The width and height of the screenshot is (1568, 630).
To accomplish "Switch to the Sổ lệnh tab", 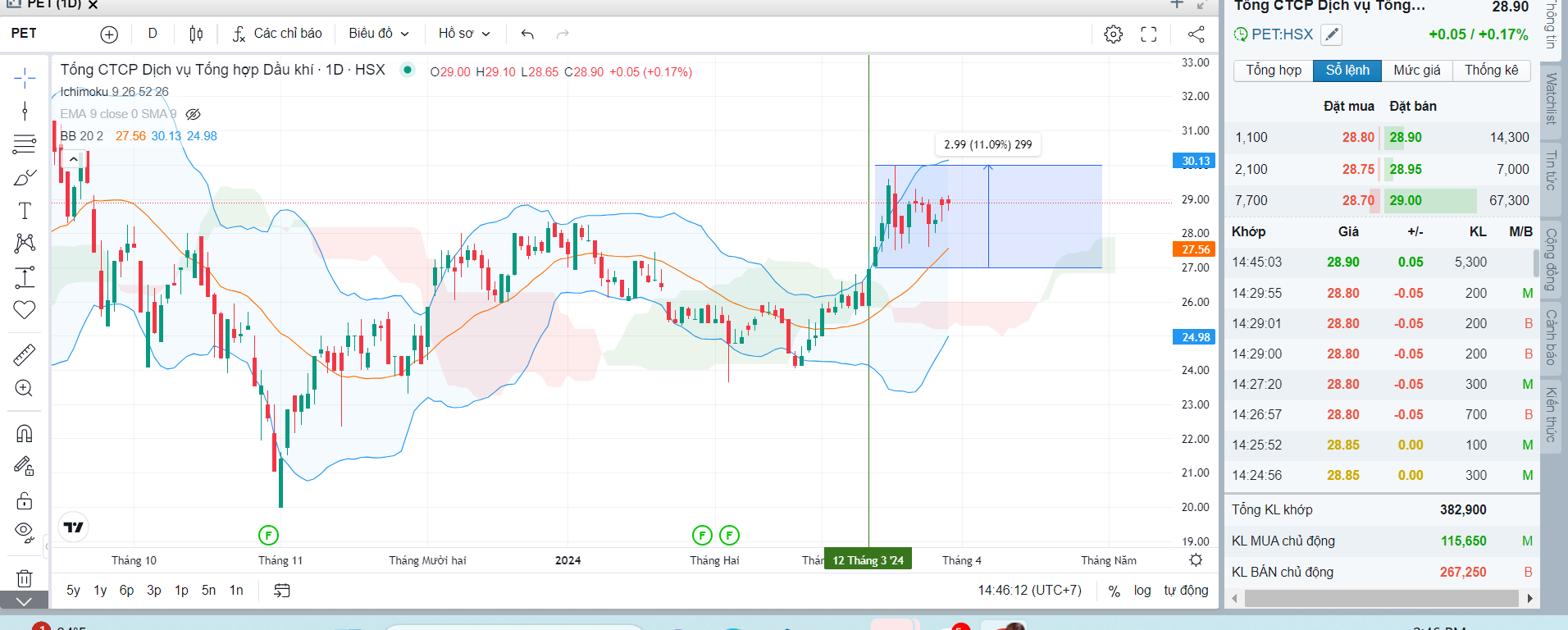I will pos(1347,71).
